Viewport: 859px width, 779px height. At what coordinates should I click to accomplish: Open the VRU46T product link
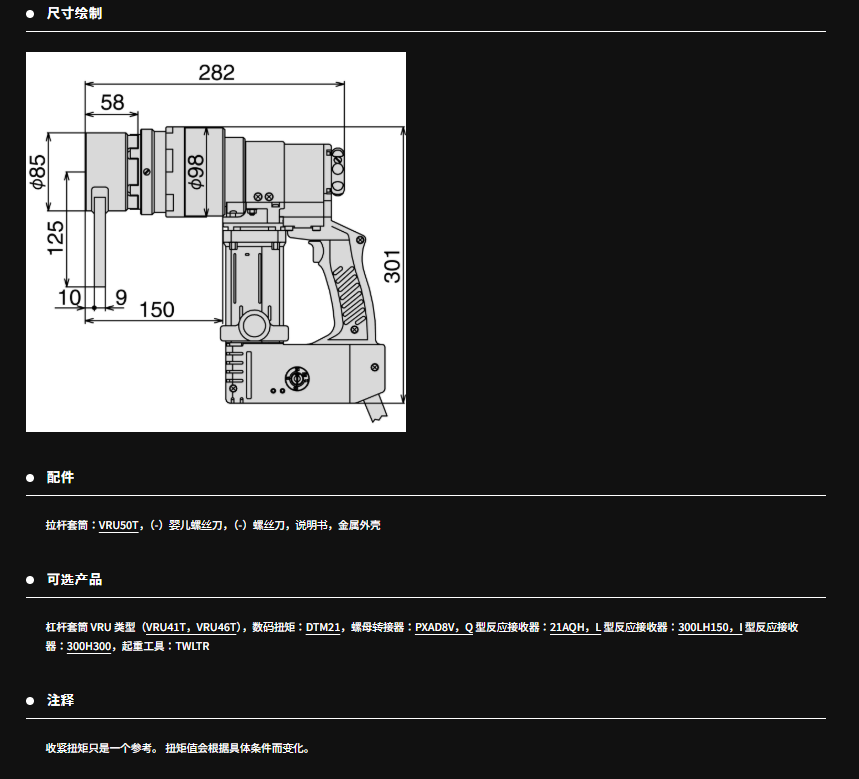pos(216,627)
